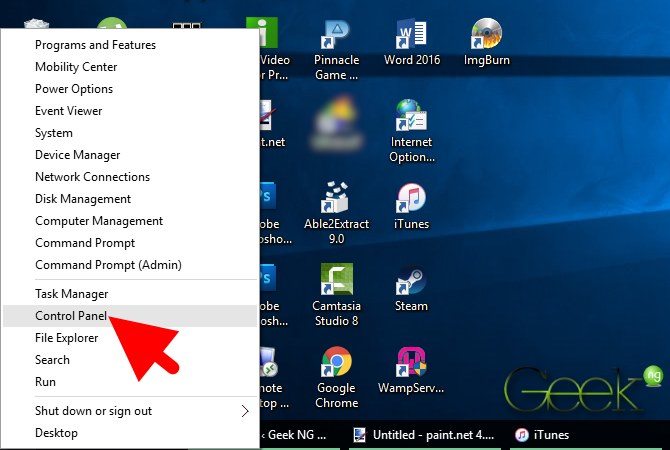Select the Able2Extract 9.0 desktop icon
The width and height of the screenshot is (670, 450).
click(x=336, y=213)
